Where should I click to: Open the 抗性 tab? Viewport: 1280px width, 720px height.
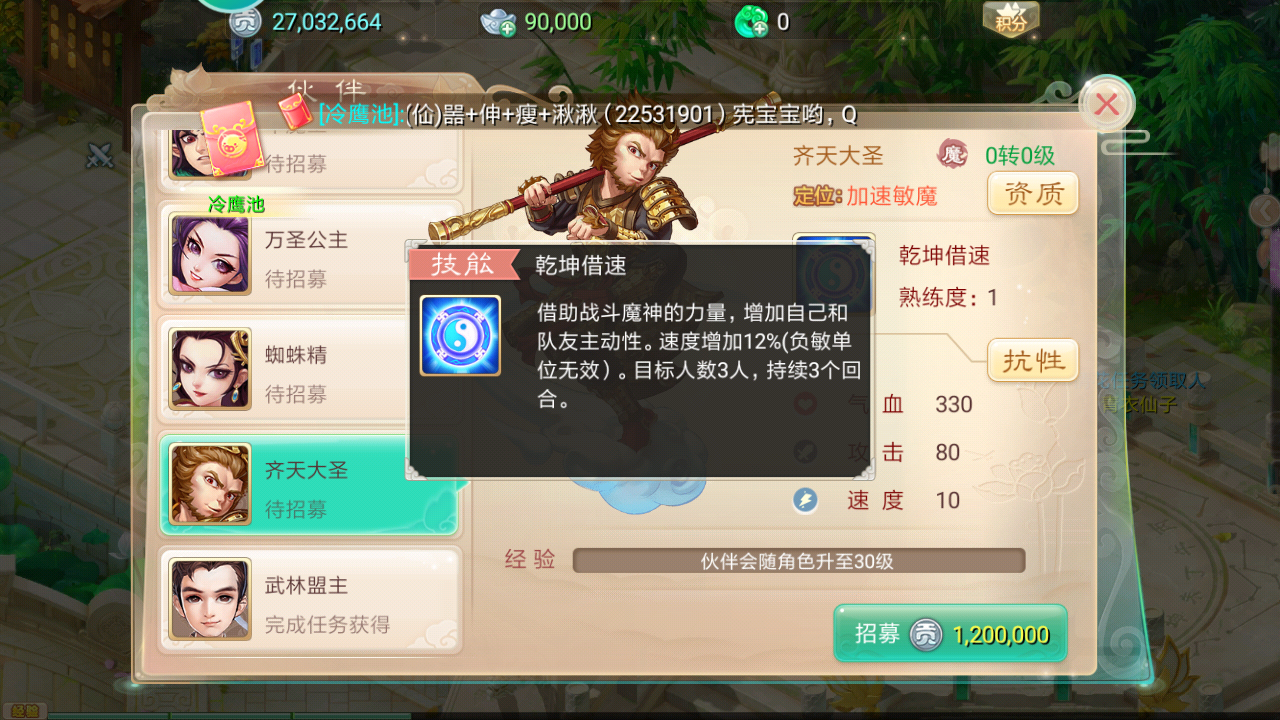coord(1033,360)
